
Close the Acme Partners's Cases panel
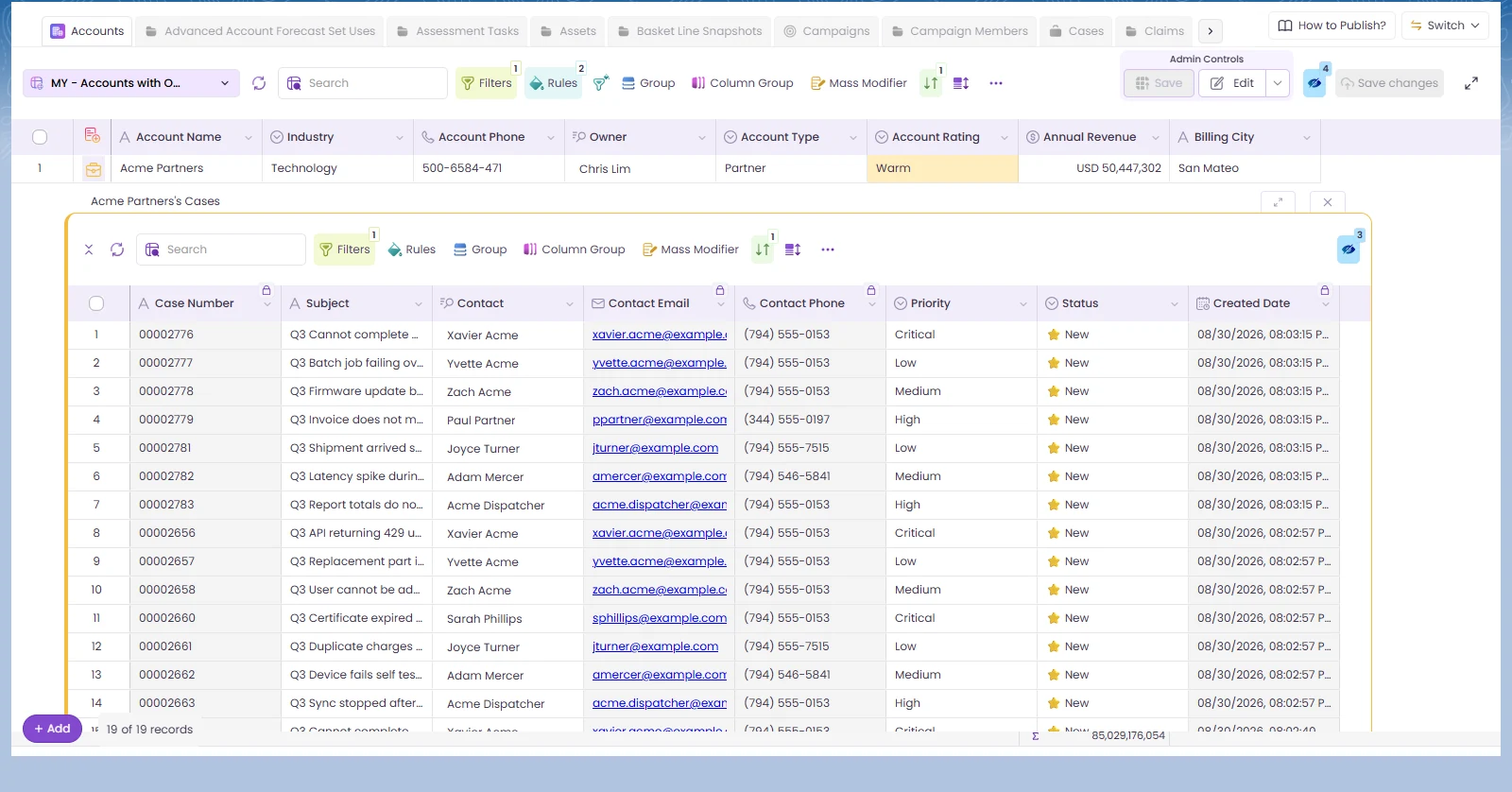(x=1328, y=202)
